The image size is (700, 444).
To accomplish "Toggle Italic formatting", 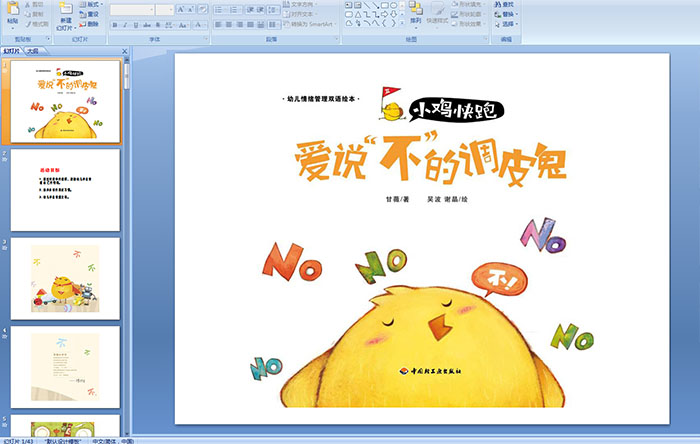I will coord(125,25).
